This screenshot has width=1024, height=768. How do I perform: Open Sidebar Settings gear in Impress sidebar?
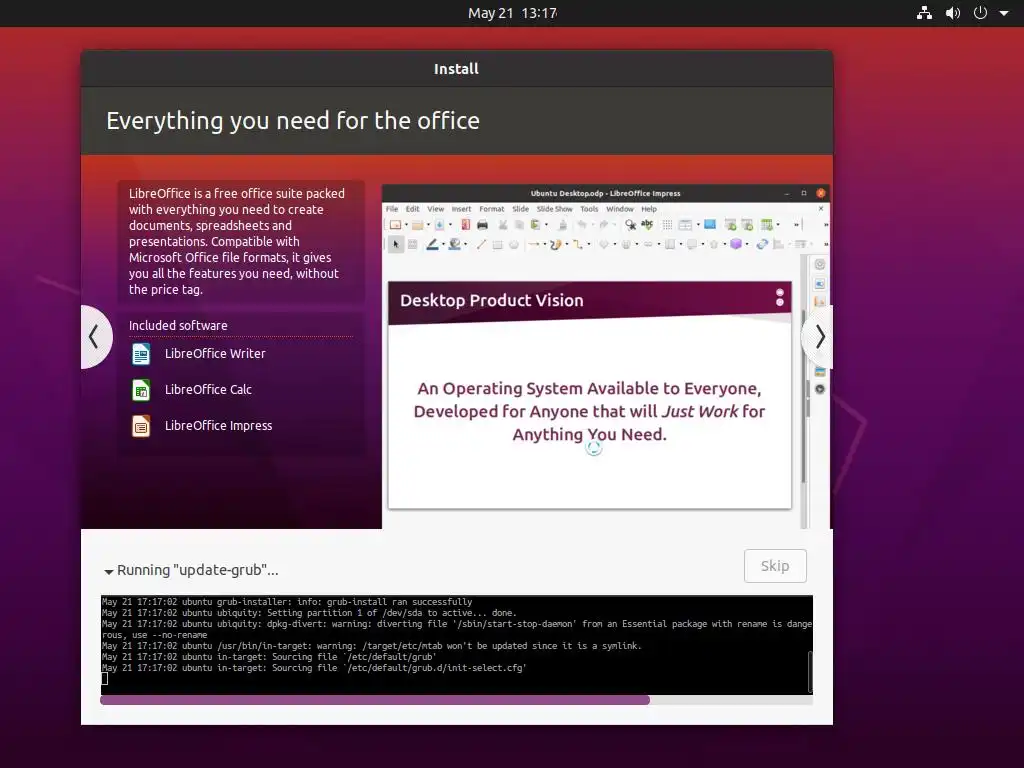pos(820,264)
